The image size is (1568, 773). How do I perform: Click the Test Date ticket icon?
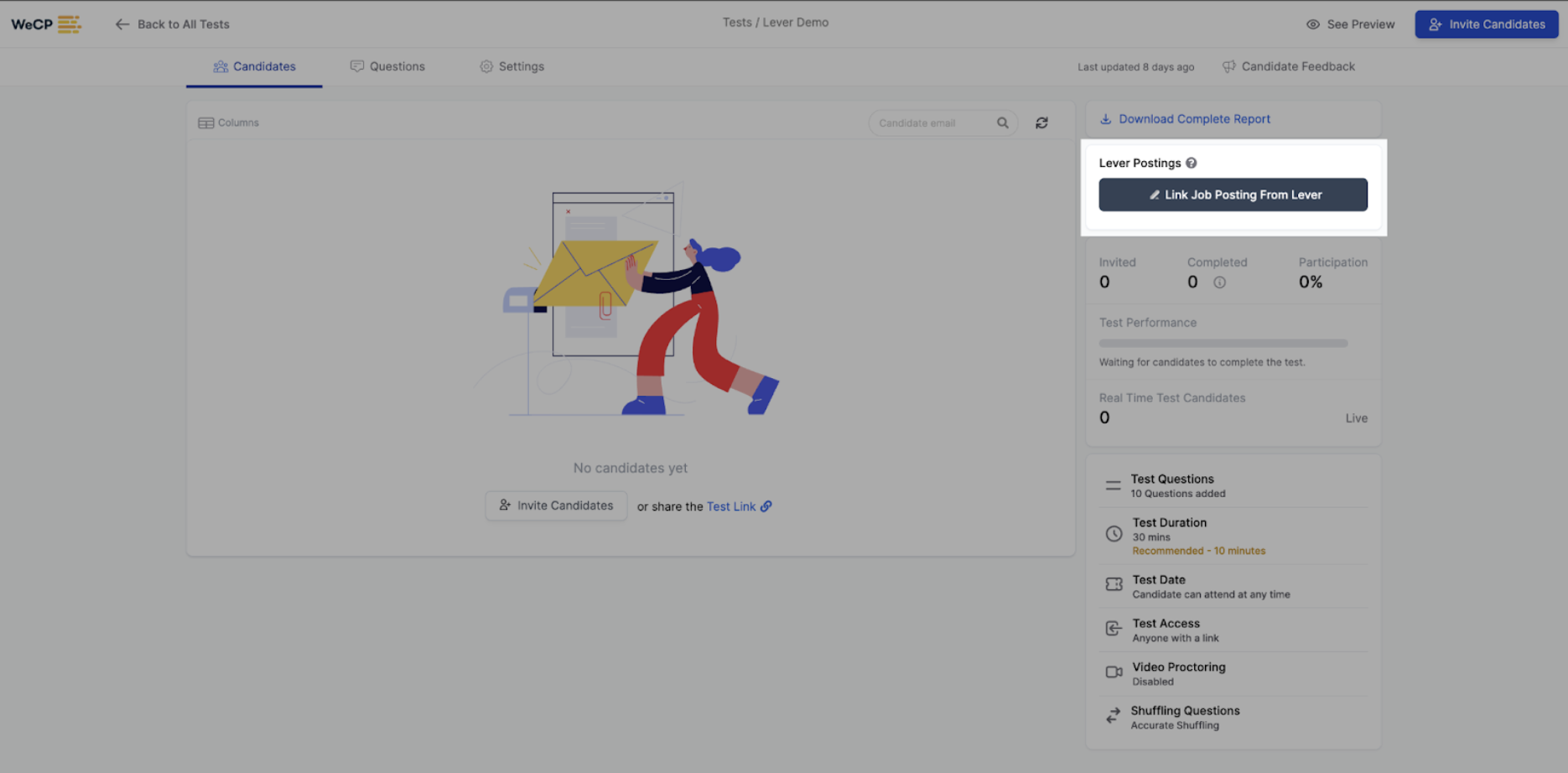1114,584
